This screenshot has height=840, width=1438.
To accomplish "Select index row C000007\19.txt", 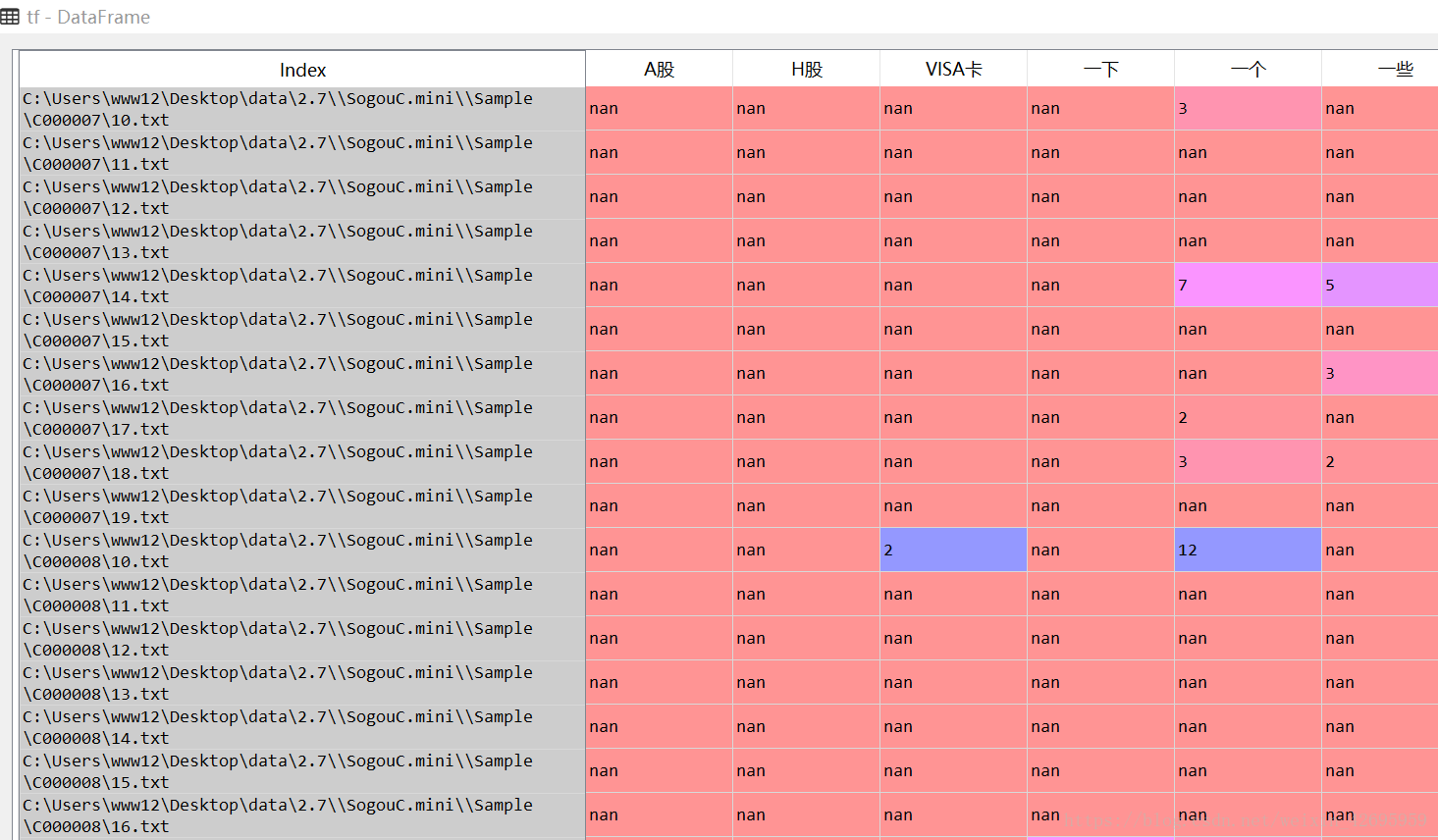I will point(302,506).
